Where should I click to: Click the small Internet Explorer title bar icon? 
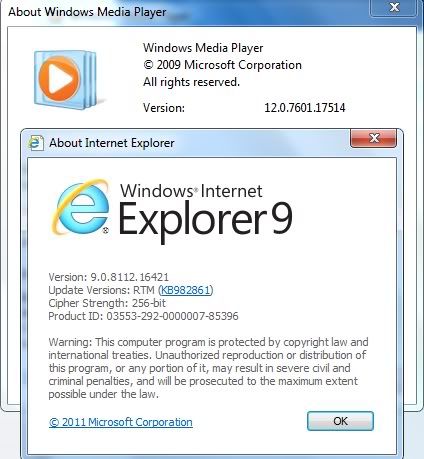[x=36, y=143]
